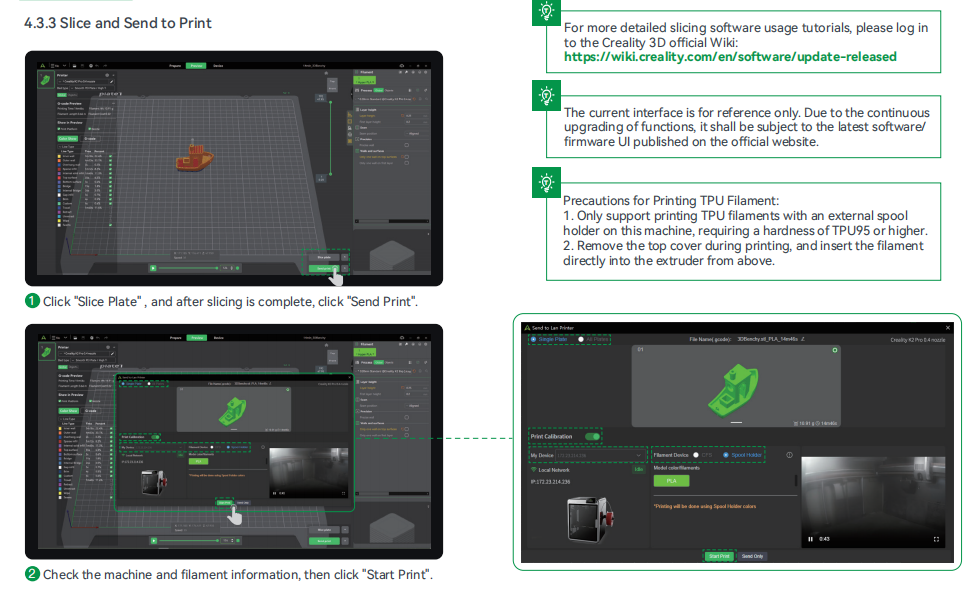
Task: Click the info icon beside Spool Holder
Action: click(x=790, y=455)
